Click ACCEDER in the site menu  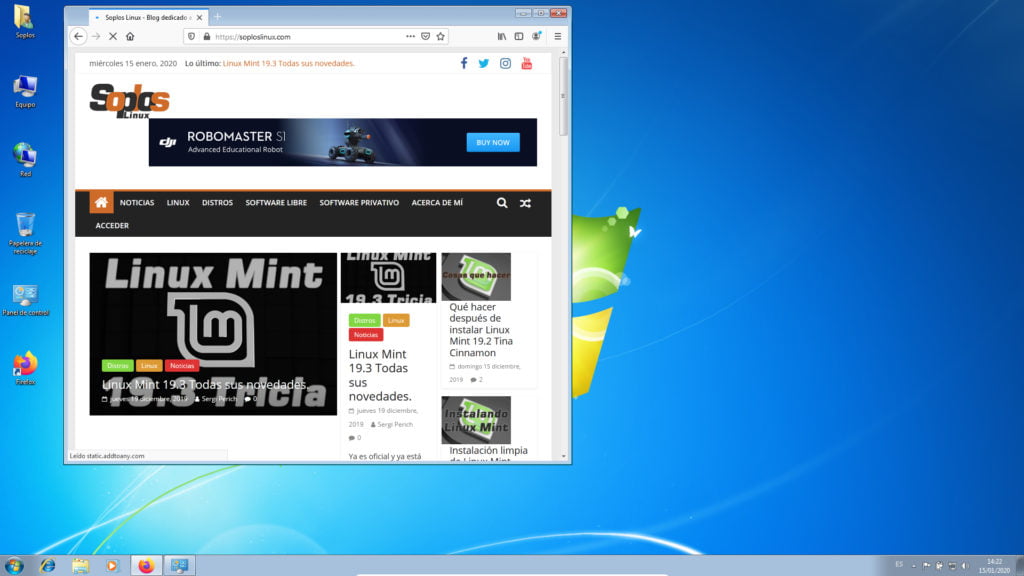tap(112, 225)
